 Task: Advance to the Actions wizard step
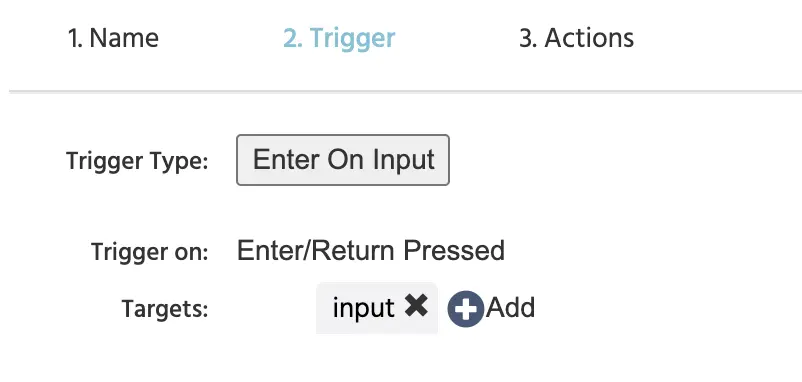pyautogui.click(x=576, y=38)
